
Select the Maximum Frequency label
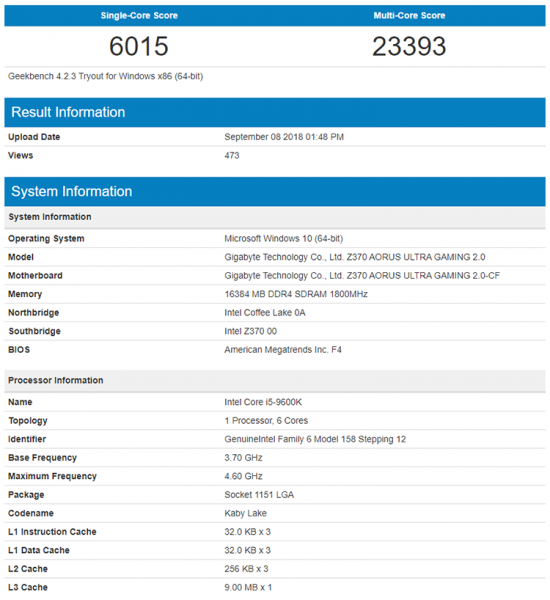click(x=52, y=476)
